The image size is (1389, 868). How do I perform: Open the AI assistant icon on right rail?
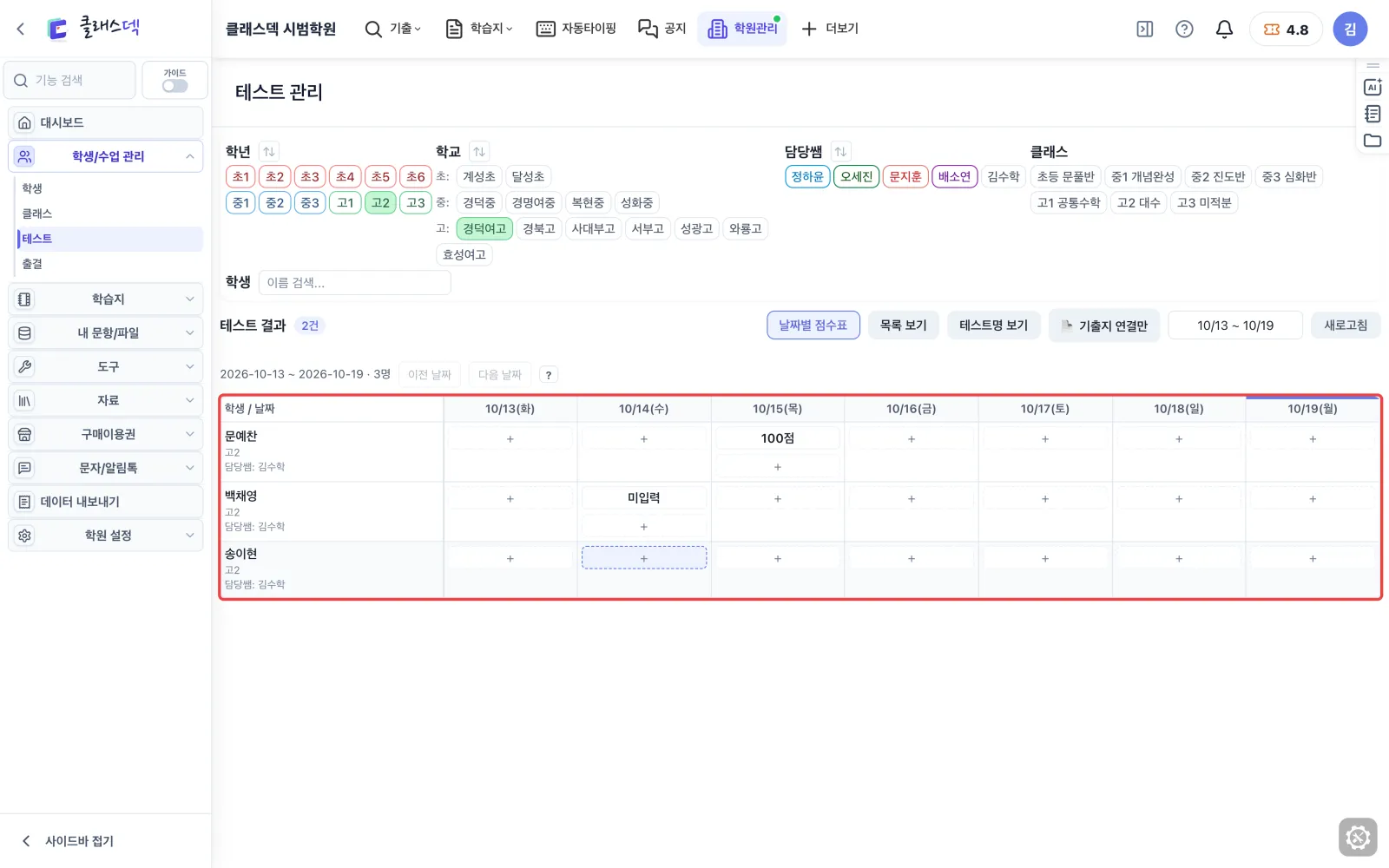click(1373, 87)
